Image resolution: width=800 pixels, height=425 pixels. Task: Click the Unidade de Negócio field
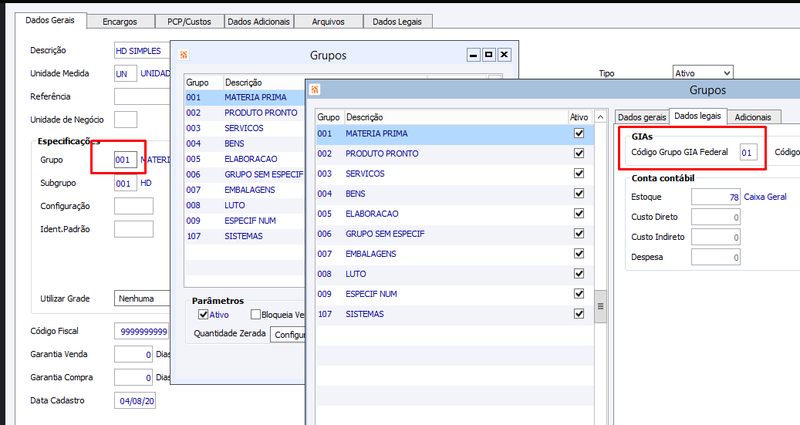click(126, 119)
